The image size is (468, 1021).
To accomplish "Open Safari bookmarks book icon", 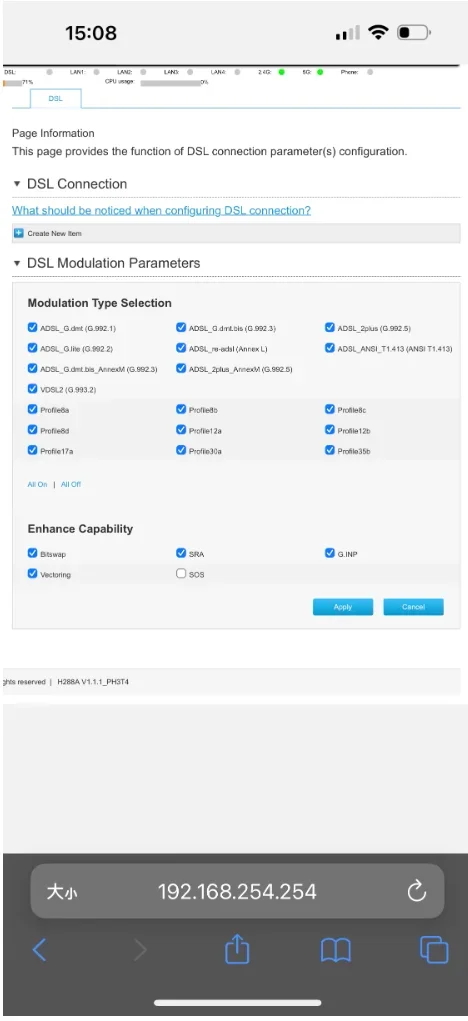I will [336, 951].
